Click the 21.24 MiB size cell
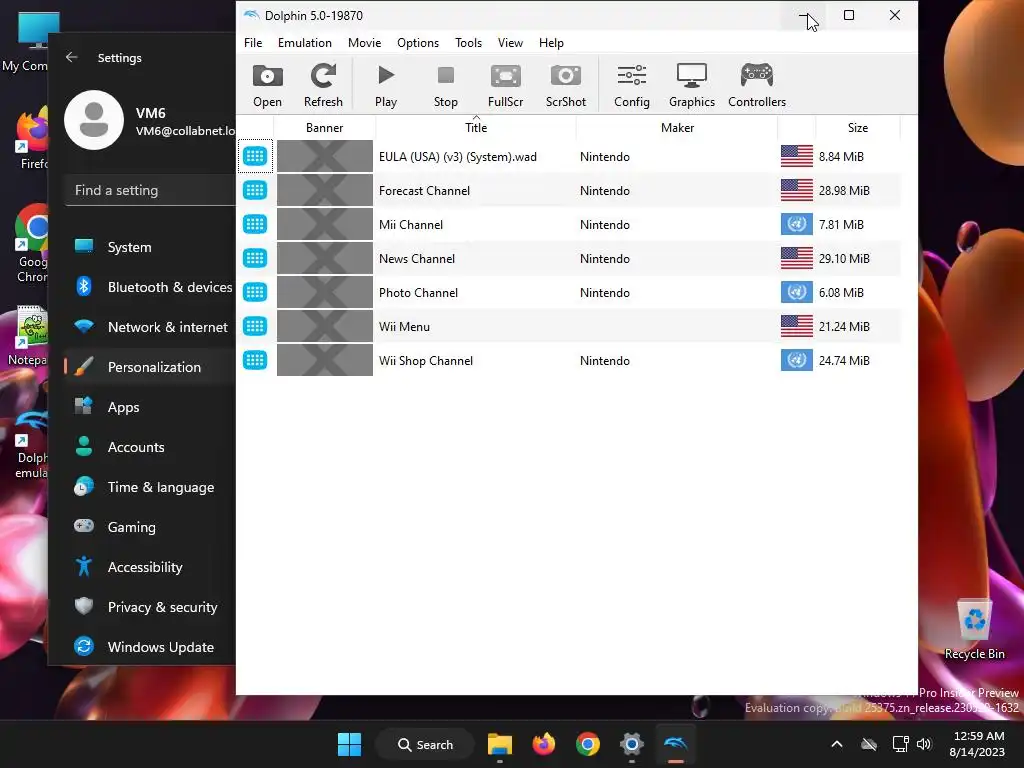The height and width of the screenshot is (768, 1024). pyautogui.click(x=844, y=326)
